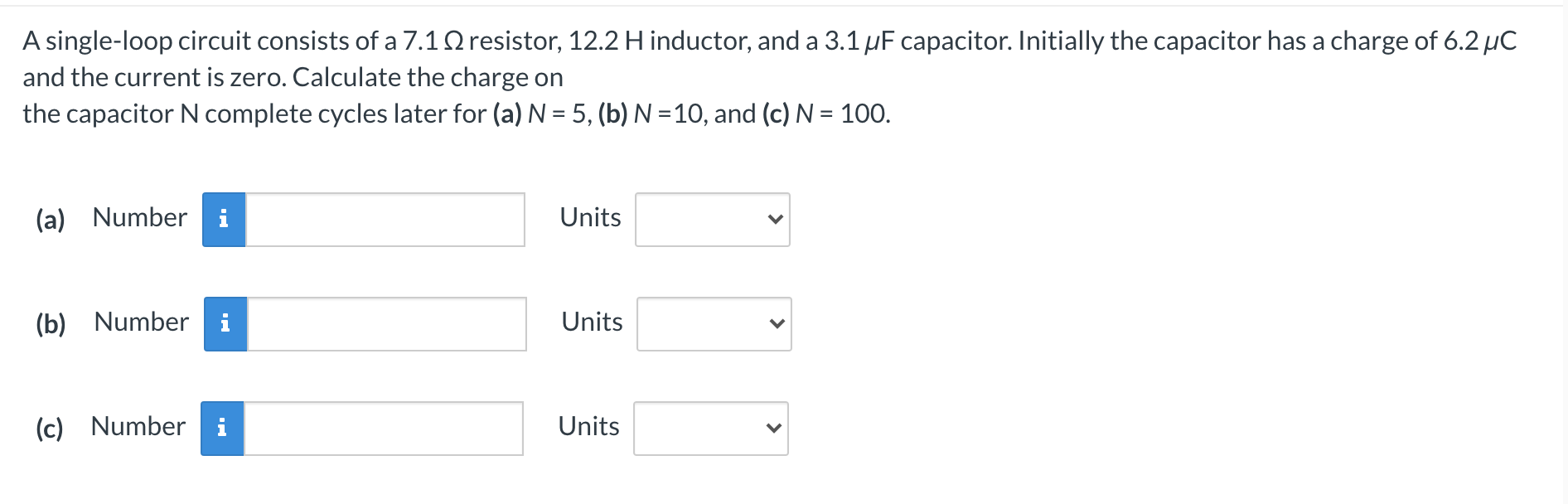
Task: Click the Number input field for part (b)
Action: coord(388,324)
